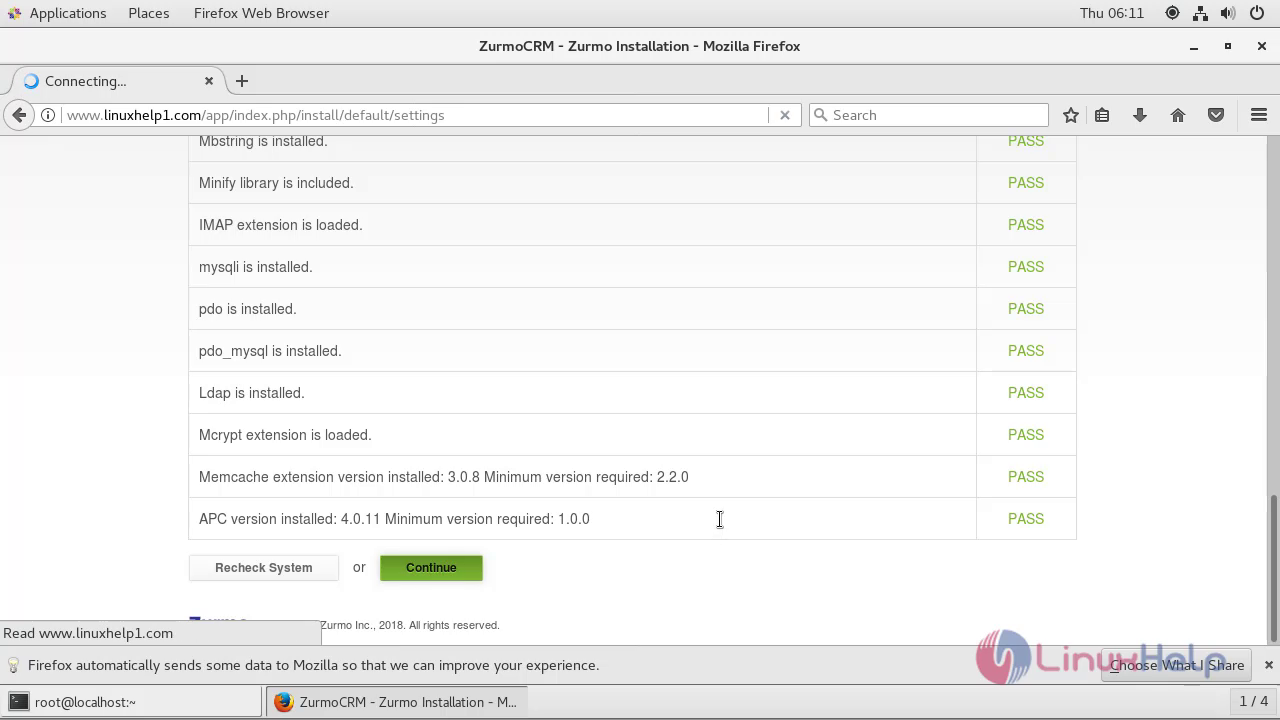
Task: Dismiss the Firefox data notification bar
Action: pyautogui.click(x=1268, y=665)
